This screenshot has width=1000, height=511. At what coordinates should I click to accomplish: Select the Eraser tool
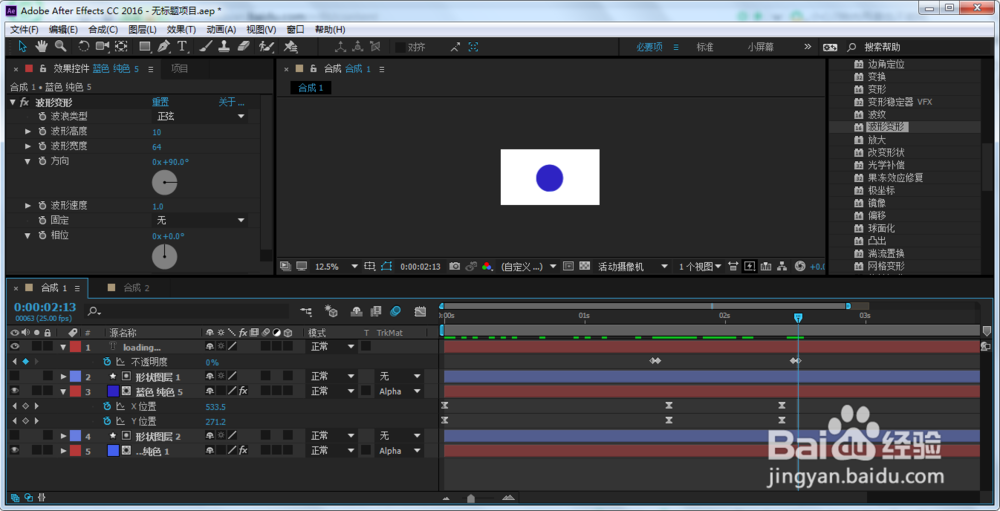[x=244, y=46]
